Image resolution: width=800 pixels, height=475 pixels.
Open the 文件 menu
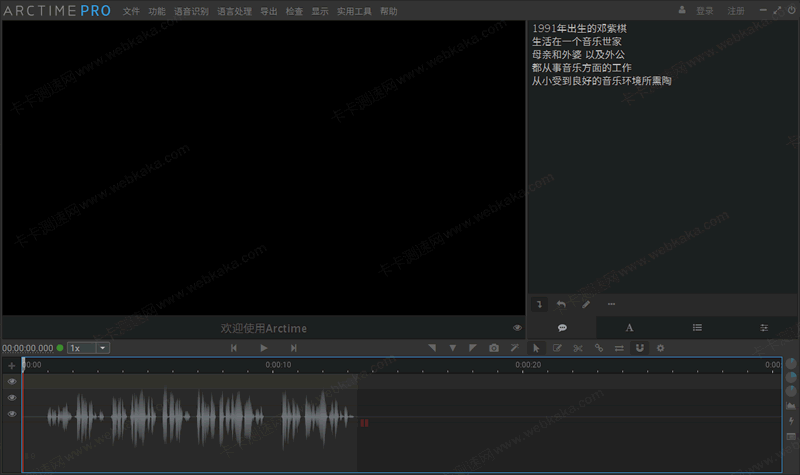click(x=131, y=11)
